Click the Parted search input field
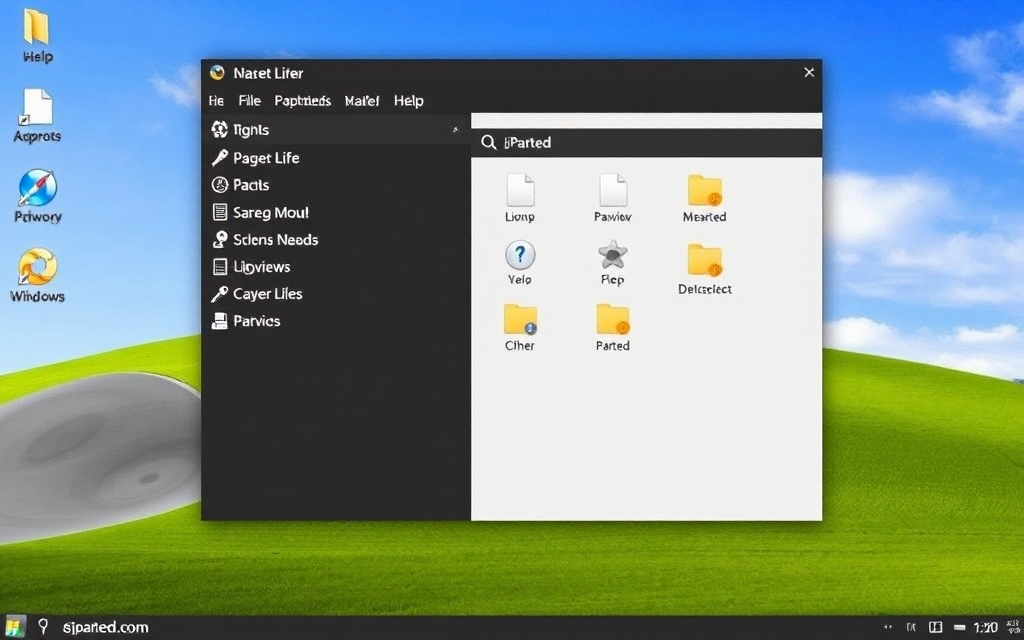This screenshot has width=1024, height=640. click(x=647, y=142)
